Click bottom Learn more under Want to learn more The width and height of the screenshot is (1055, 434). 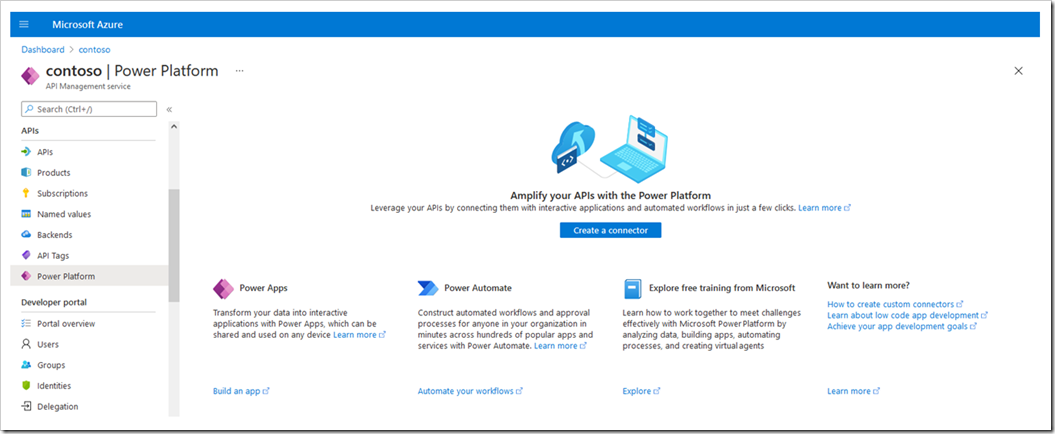click(x=853, y=391)
